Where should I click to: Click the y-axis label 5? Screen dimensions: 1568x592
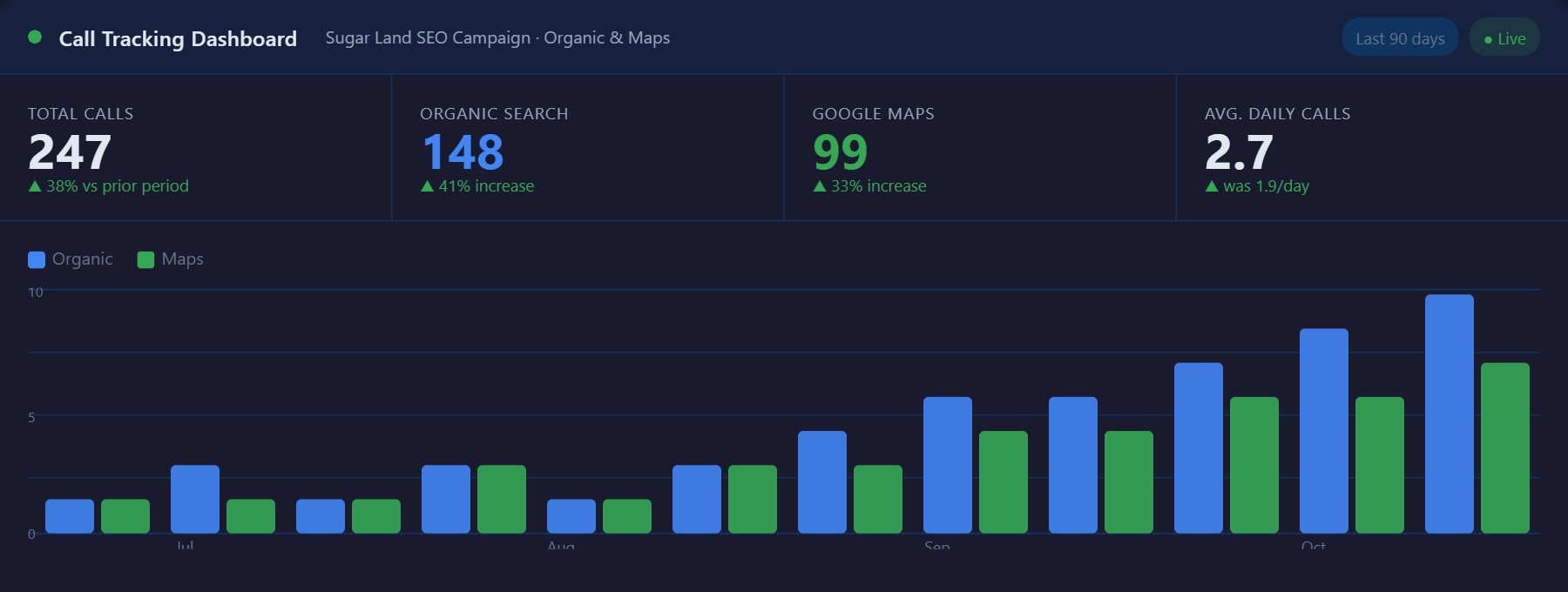click(x=31, y=418)
